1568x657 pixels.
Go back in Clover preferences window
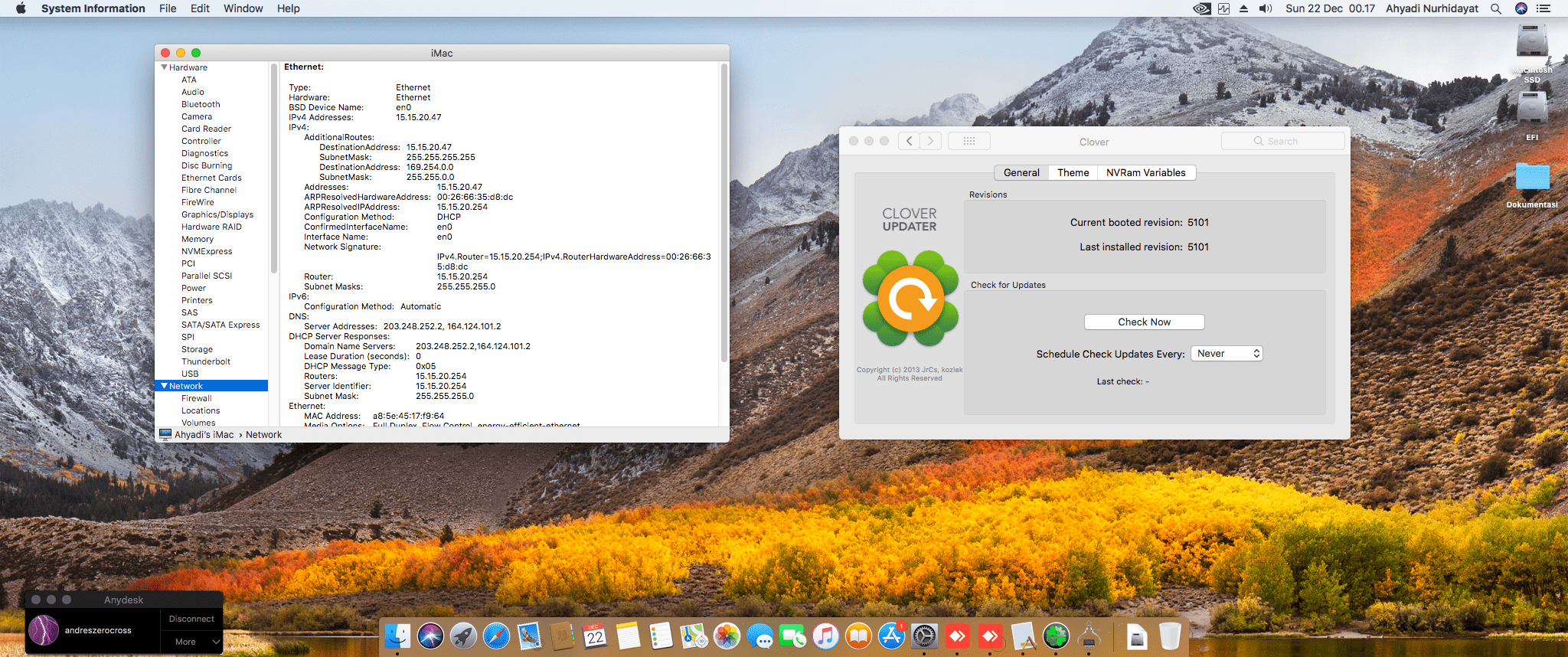(x=909, y=141)
